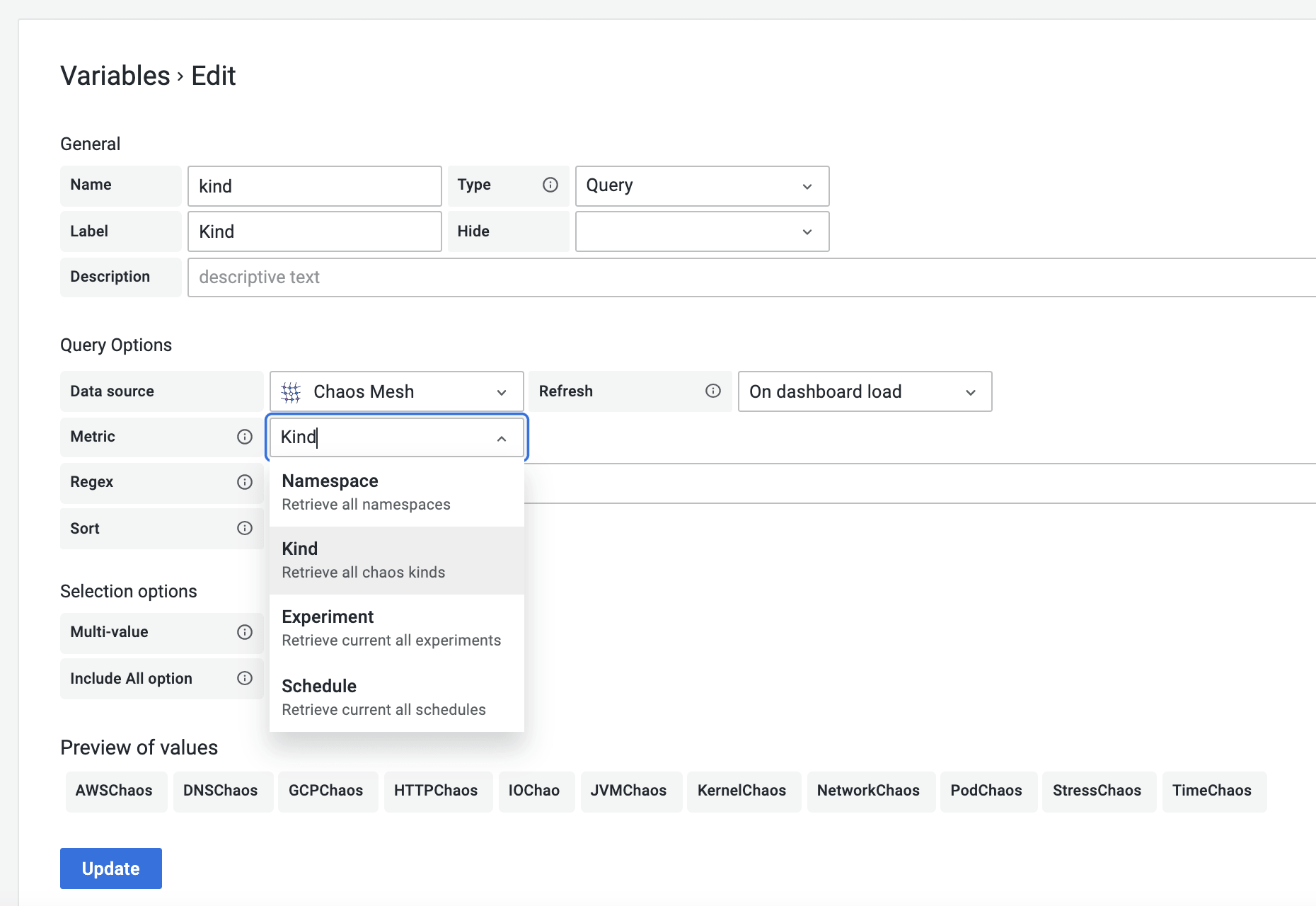Image resolution: width=1316 pixels, height=906 pixels.
Task: Pick Schedule from the metric options
Action: [x=396, y=697]
